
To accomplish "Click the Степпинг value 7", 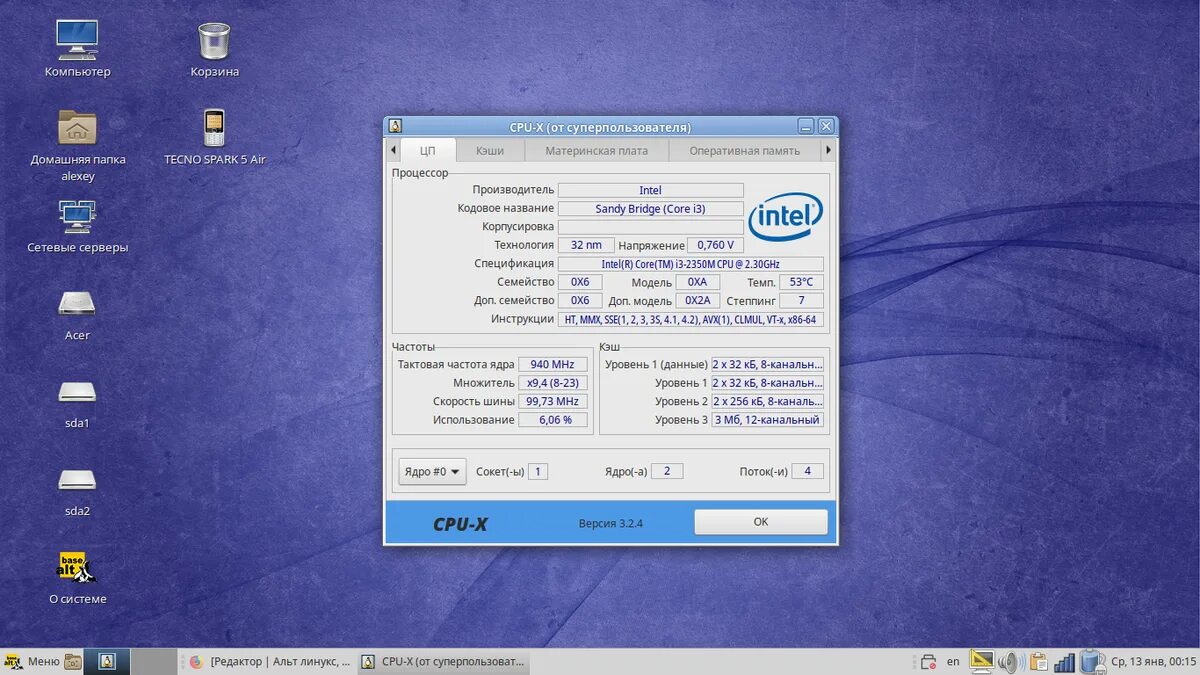I will coord(801,300).
